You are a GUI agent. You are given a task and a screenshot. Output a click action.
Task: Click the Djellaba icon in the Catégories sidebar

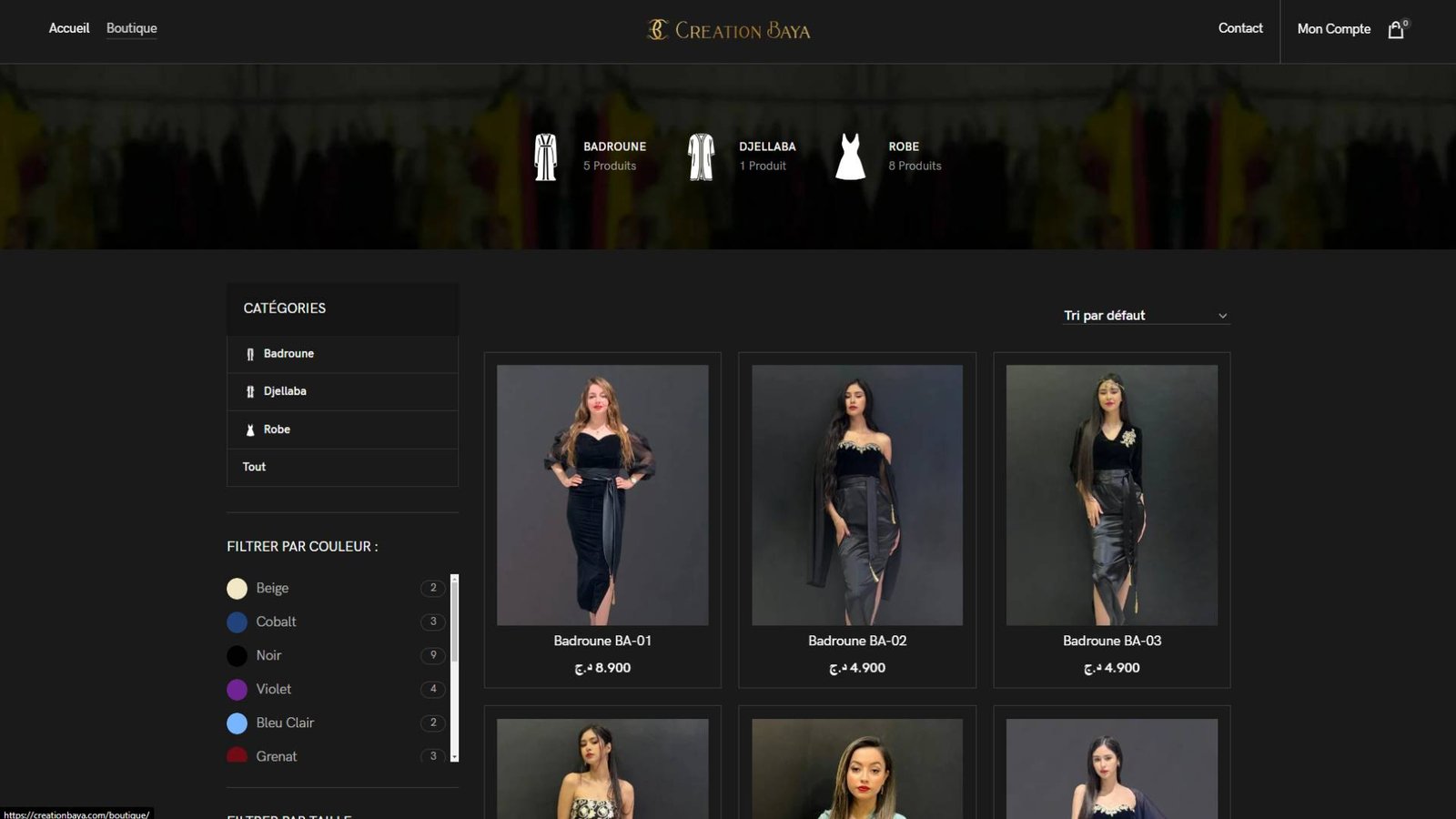tap(249, 391)
